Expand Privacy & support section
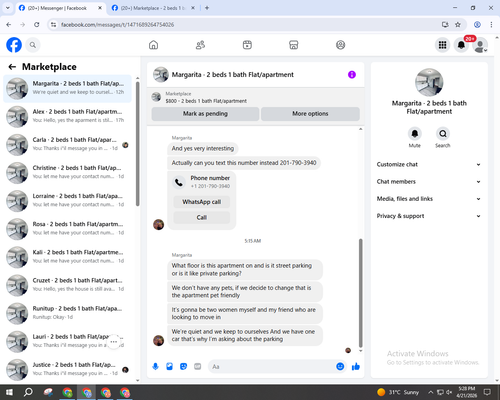 [x=429, y=216]
